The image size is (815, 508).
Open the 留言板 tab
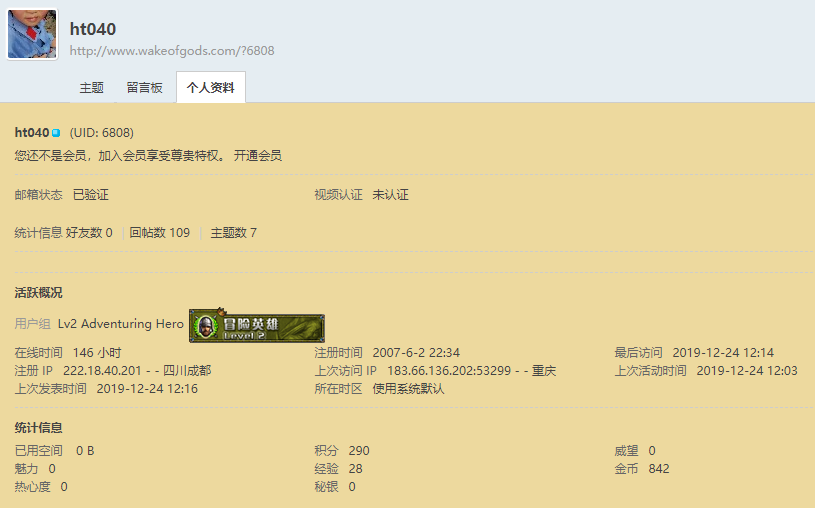[144, 88]
